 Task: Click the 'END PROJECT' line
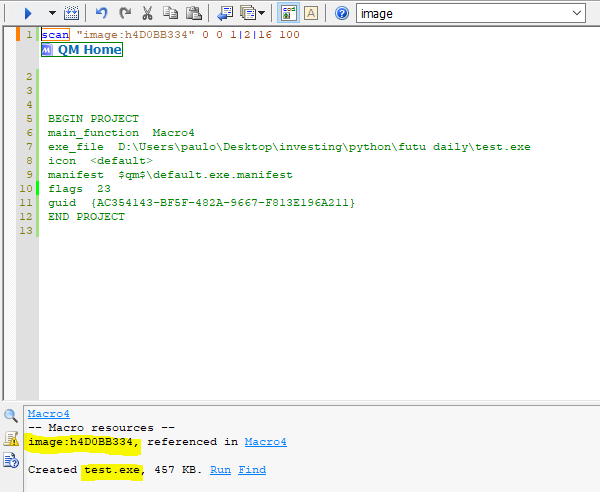coord(86,217)
